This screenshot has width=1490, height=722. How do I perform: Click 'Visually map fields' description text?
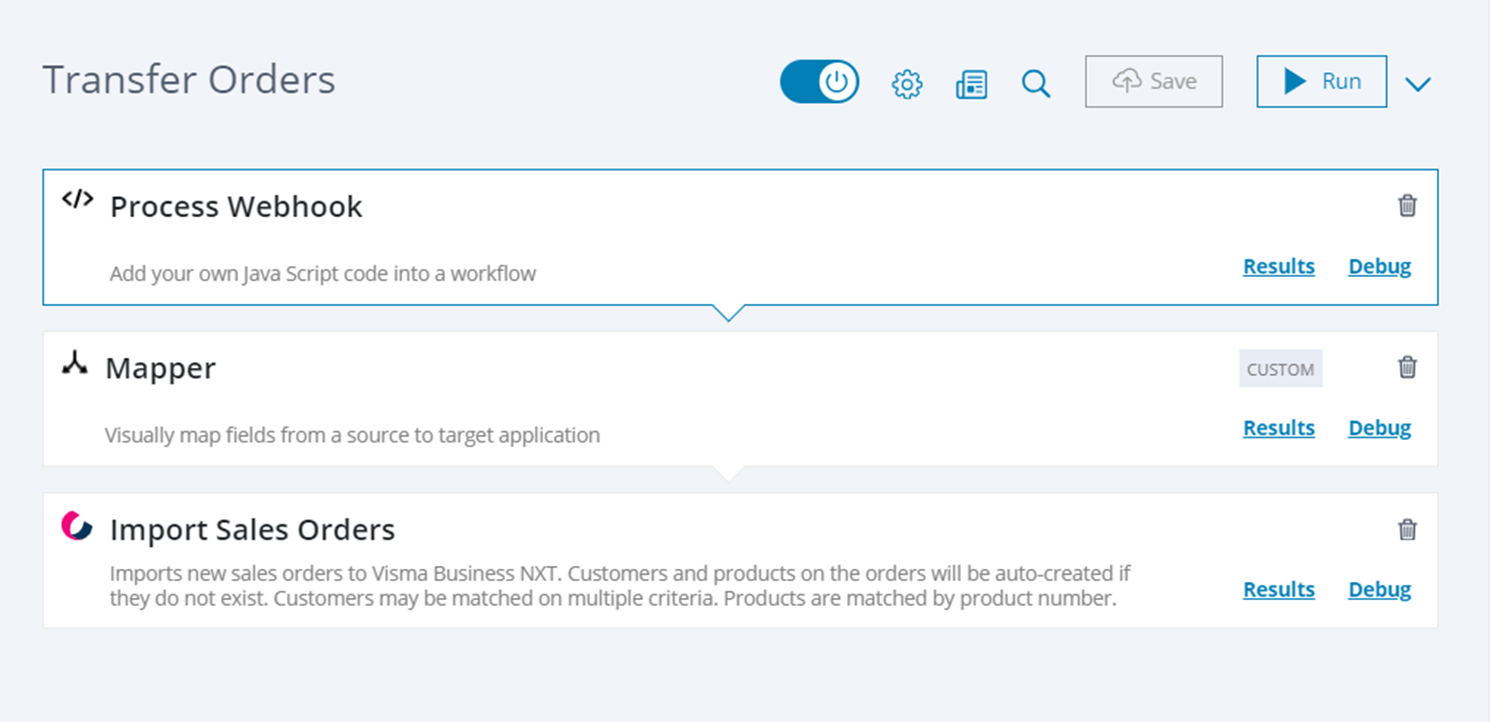[352, 435]
